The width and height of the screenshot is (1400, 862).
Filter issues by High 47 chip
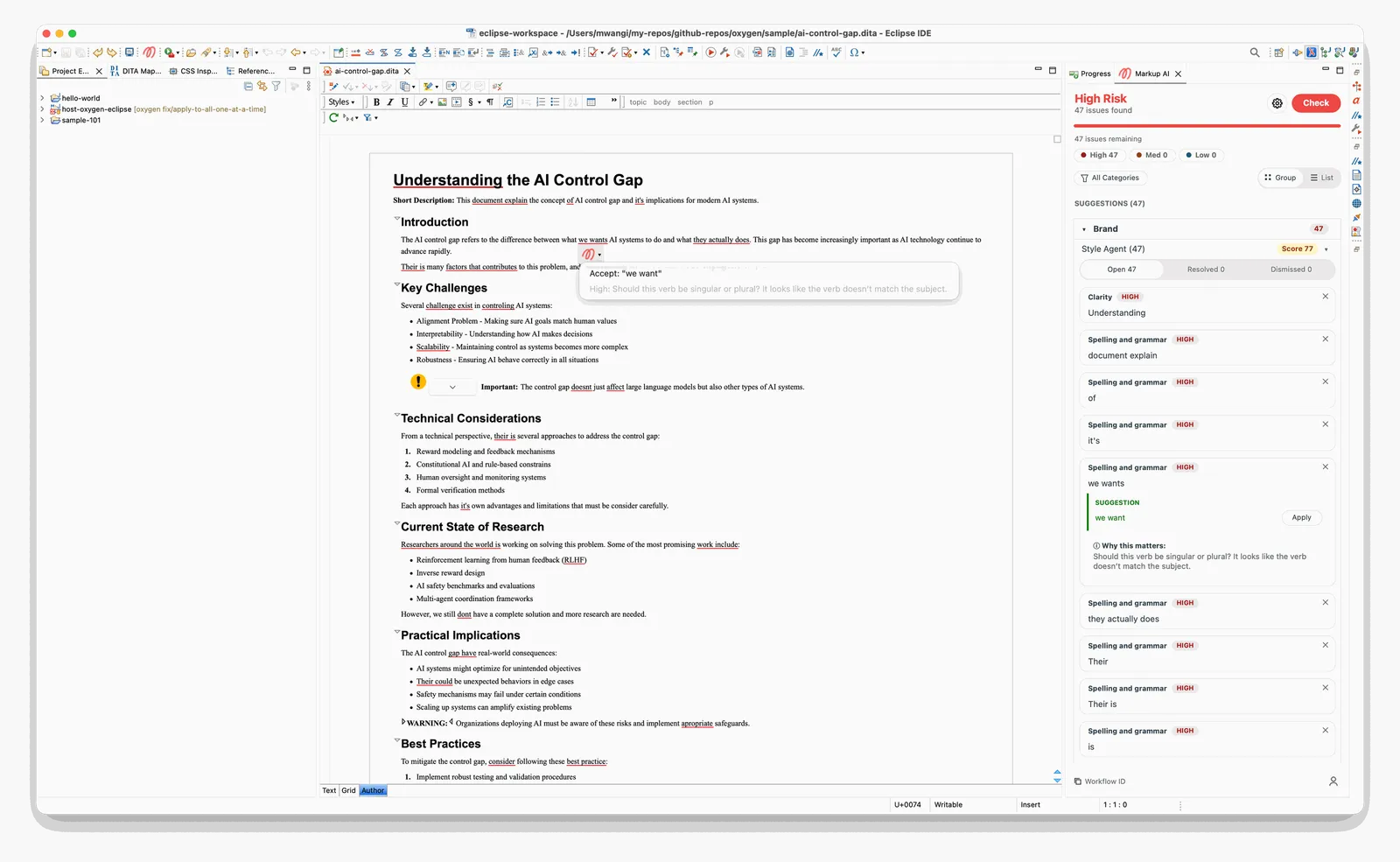point(1099,155)
